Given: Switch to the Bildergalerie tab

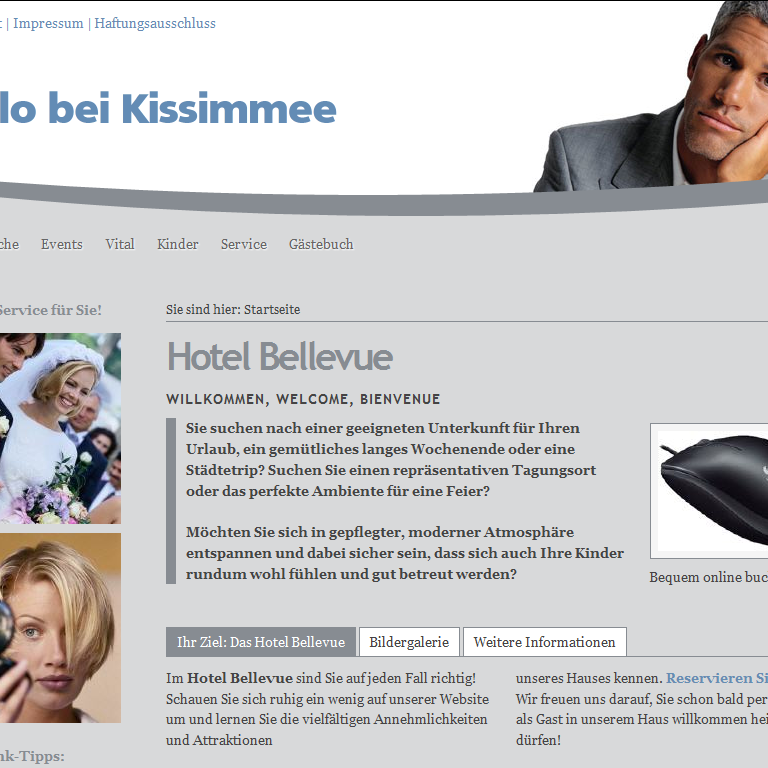Looking at the screenshot, I should point(409,642).
